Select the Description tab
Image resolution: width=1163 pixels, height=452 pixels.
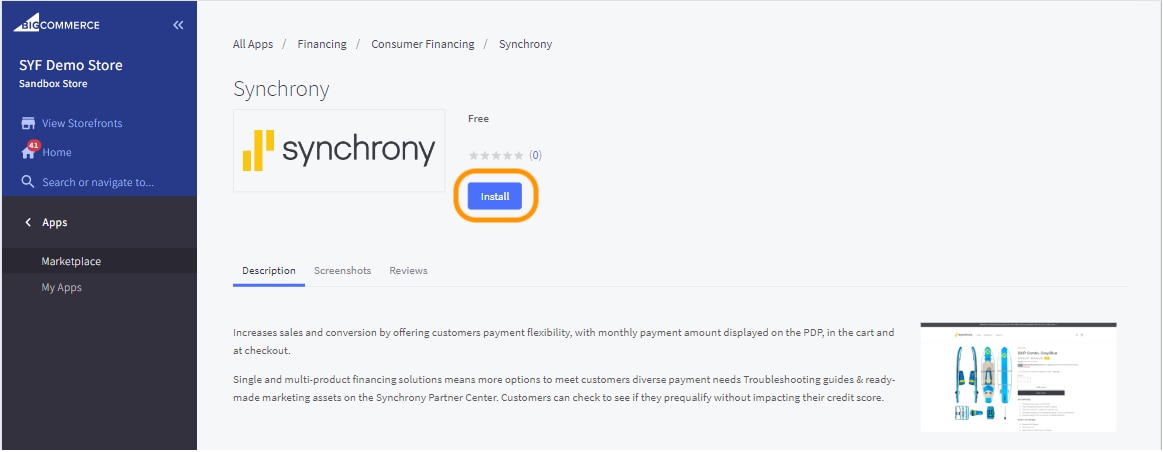pos(268,271)
